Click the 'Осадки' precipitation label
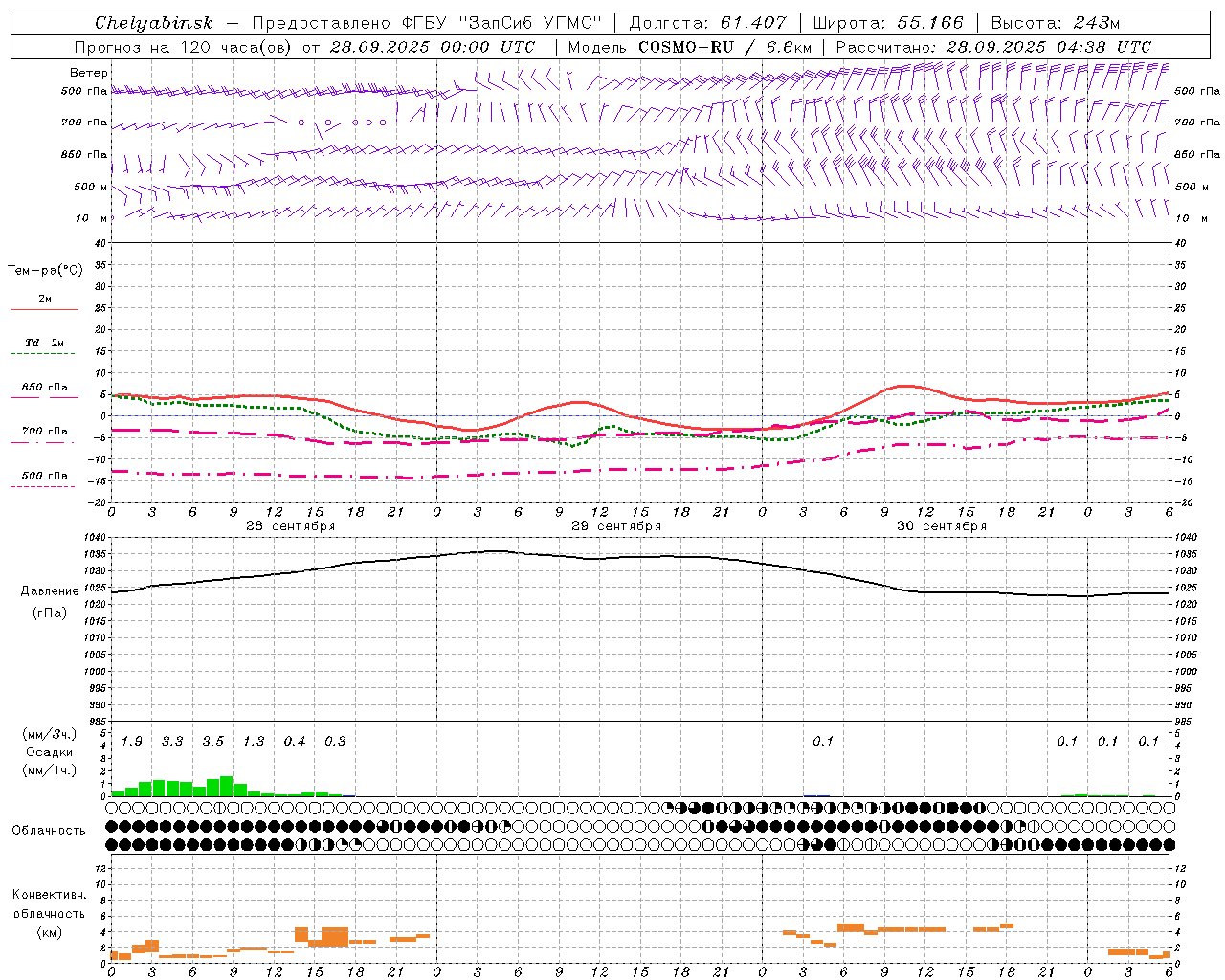Viewport: 1225px width, 980px height. (49, 752)
